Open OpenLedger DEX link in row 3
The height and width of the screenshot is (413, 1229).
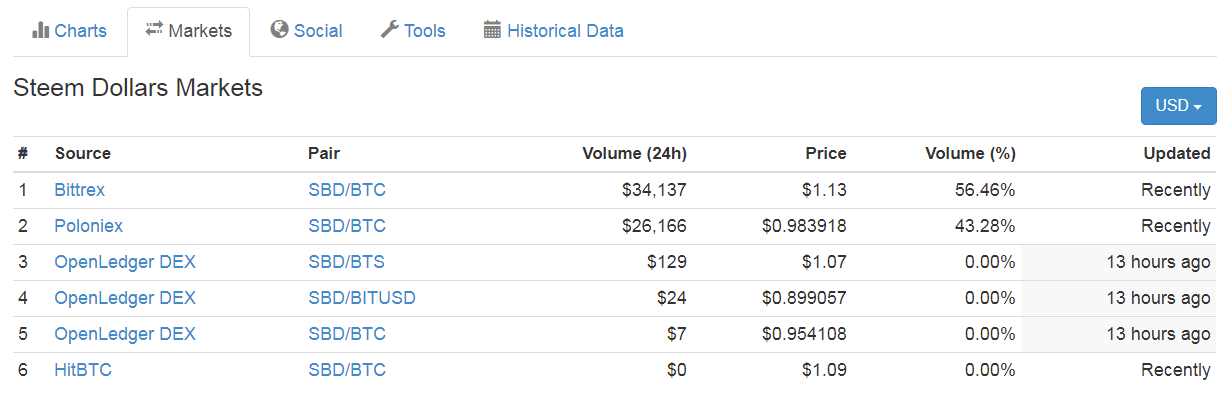125,262
